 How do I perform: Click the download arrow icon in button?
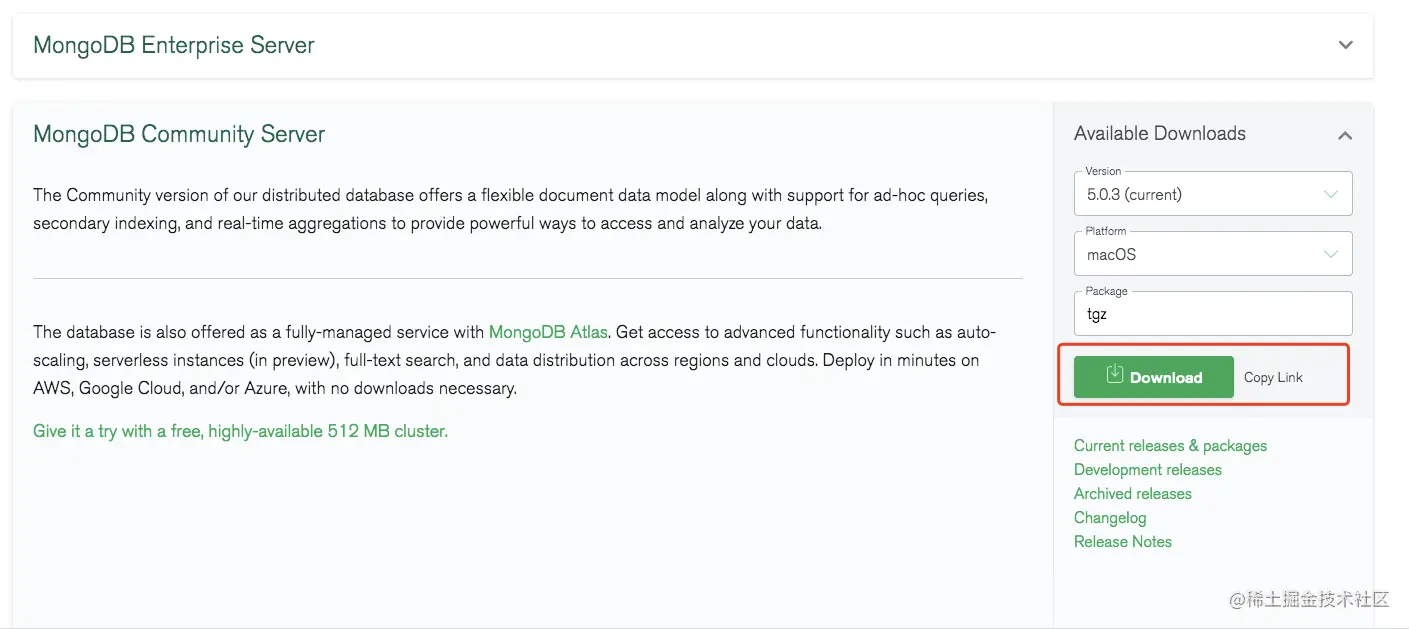click(x=1115, y=375)
